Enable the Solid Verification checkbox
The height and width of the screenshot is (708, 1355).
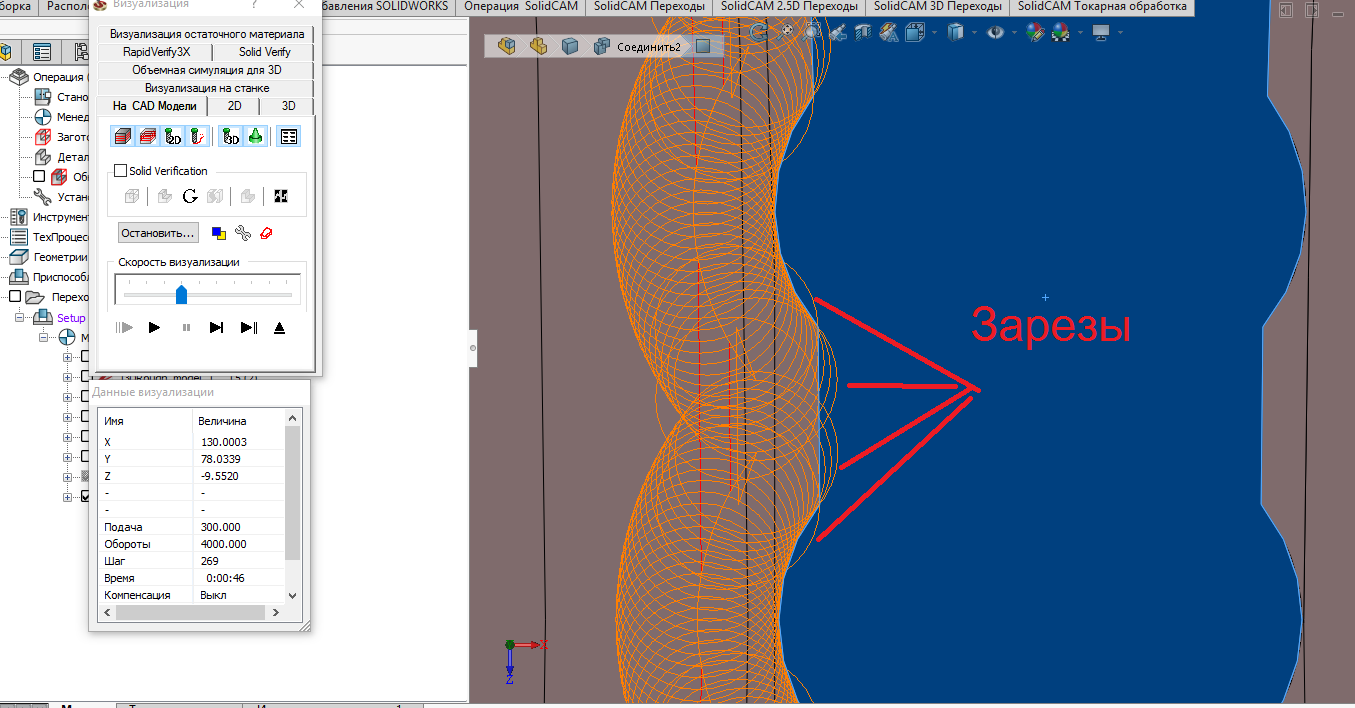pos(120,171)
